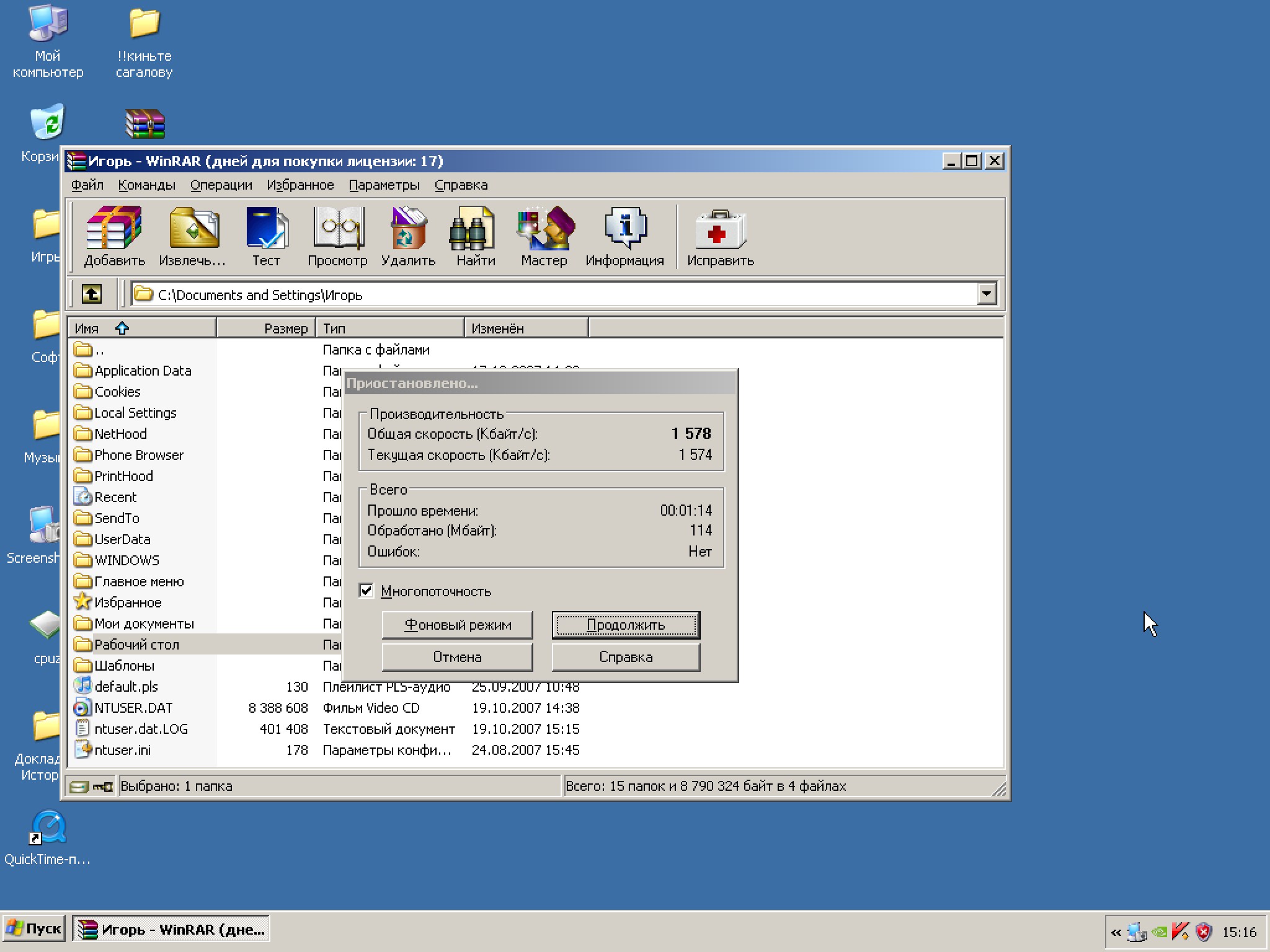Open the Справка menu in menu bar

click(461, 185)
